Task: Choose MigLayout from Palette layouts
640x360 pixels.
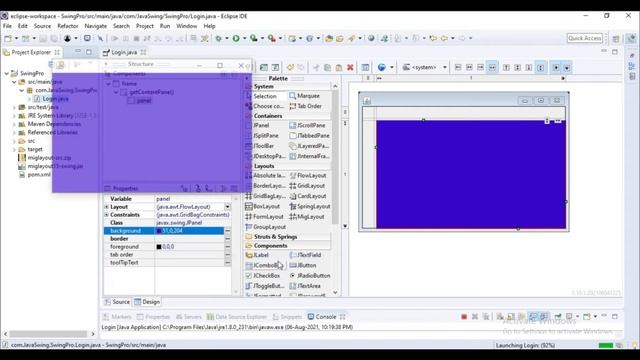Action: (x=307, y=217)
